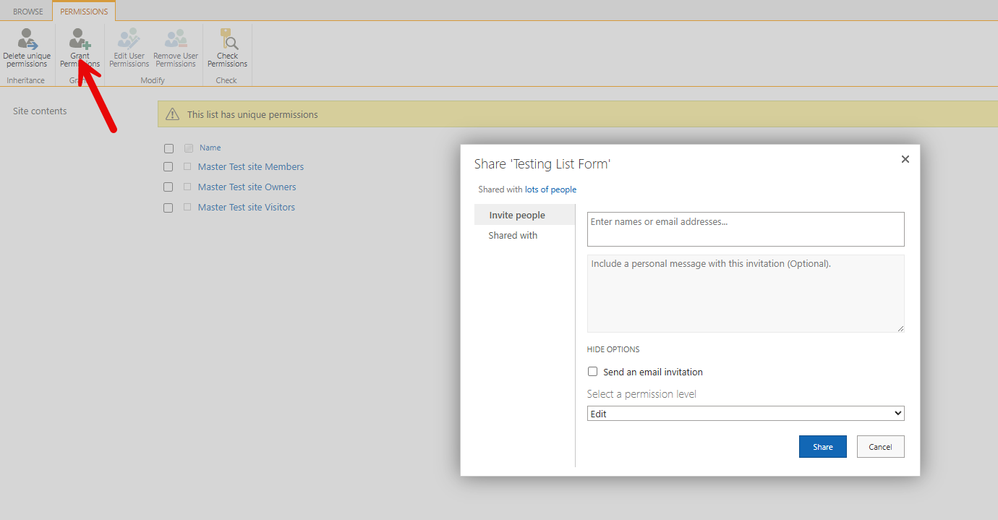Click Grant Permissions ribbon icon

click(80, 39)
